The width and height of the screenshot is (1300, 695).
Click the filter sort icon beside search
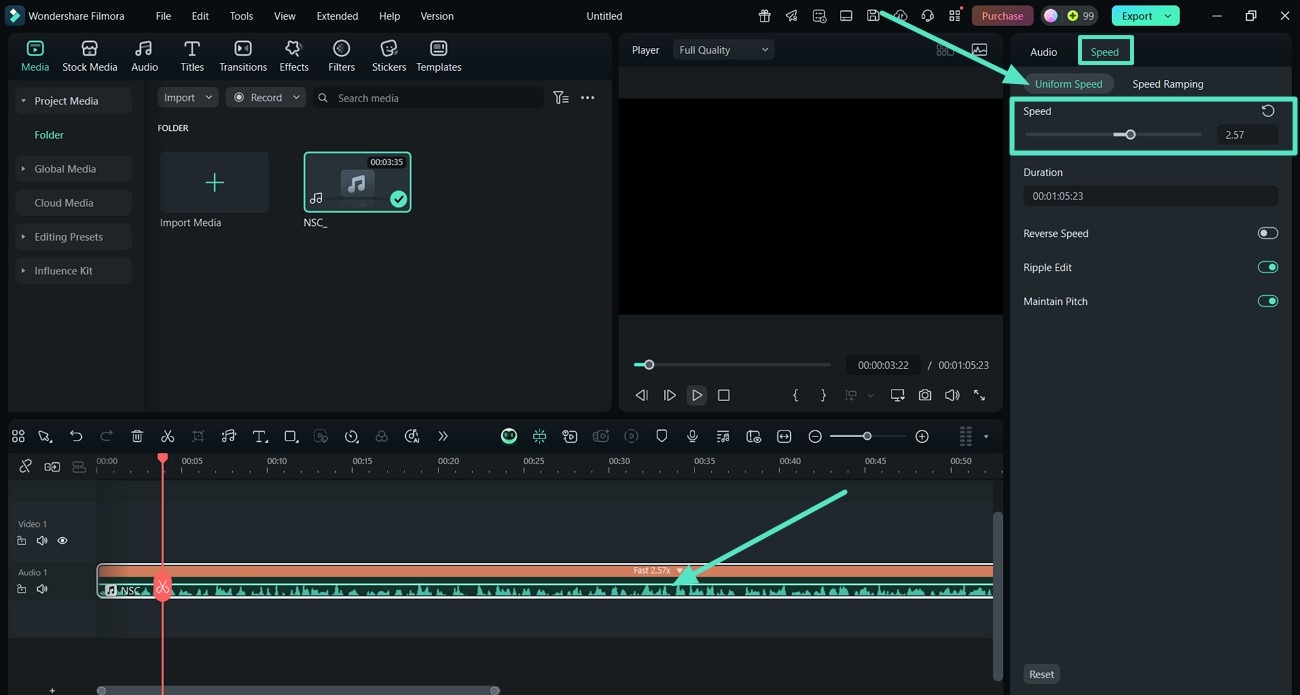[560, 98]
